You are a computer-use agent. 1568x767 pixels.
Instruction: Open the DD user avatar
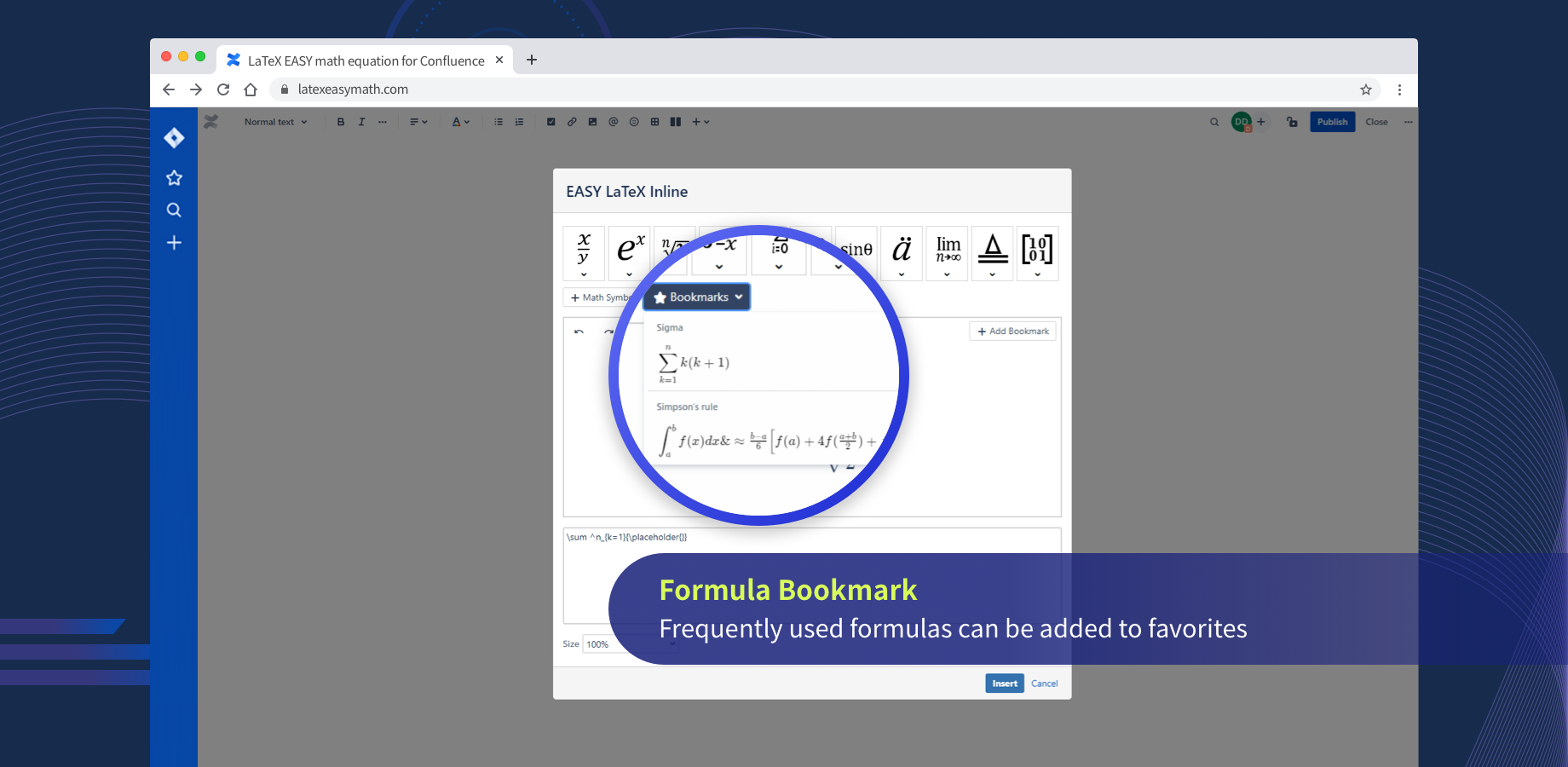tap(1241, 122)
